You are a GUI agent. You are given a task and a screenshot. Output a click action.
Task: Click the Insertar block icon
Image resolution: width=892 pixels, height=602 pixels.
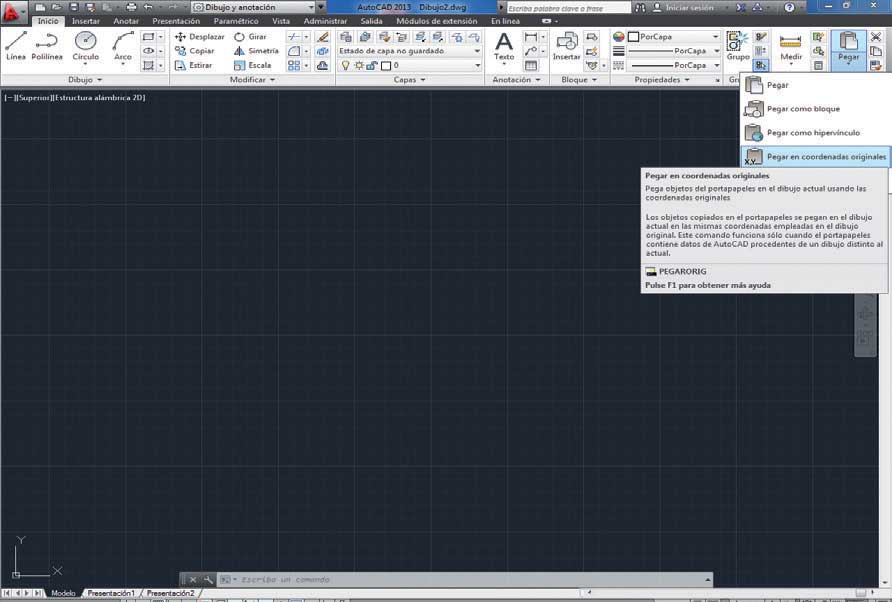(x=567, y=47)
